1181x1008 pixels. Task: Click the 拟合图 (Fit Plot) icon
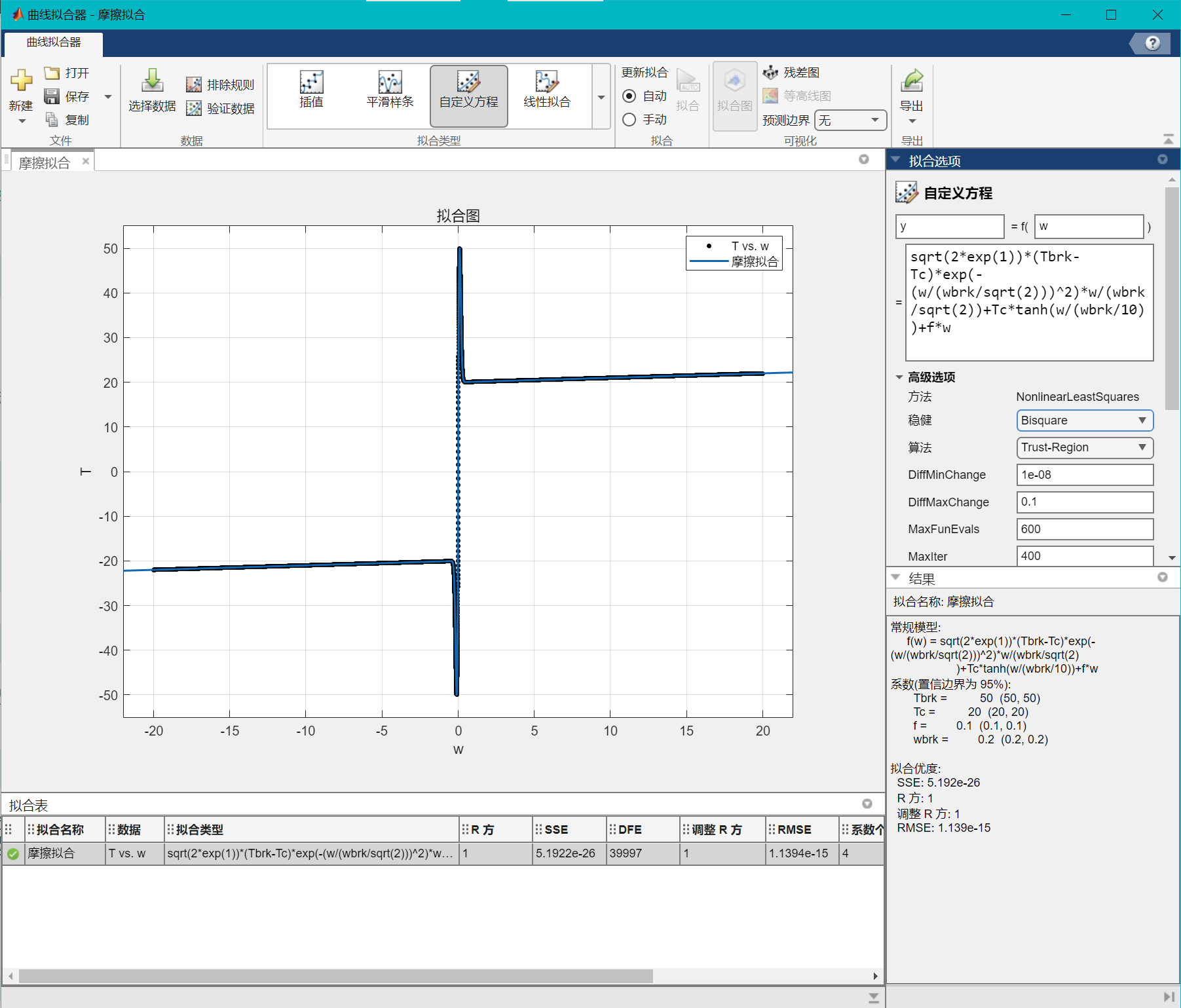735,81
